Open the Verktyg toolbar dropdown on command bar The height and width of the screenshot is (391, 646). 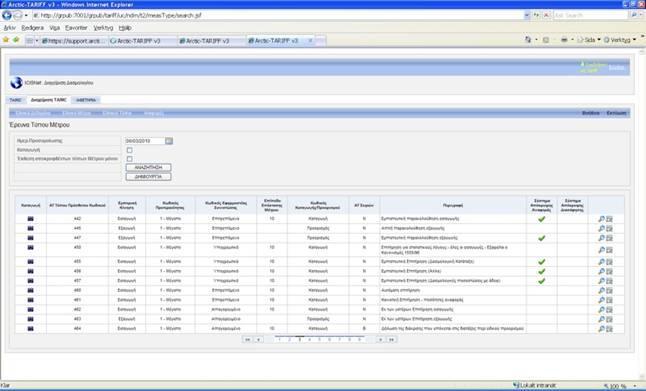tap(620, 40)
